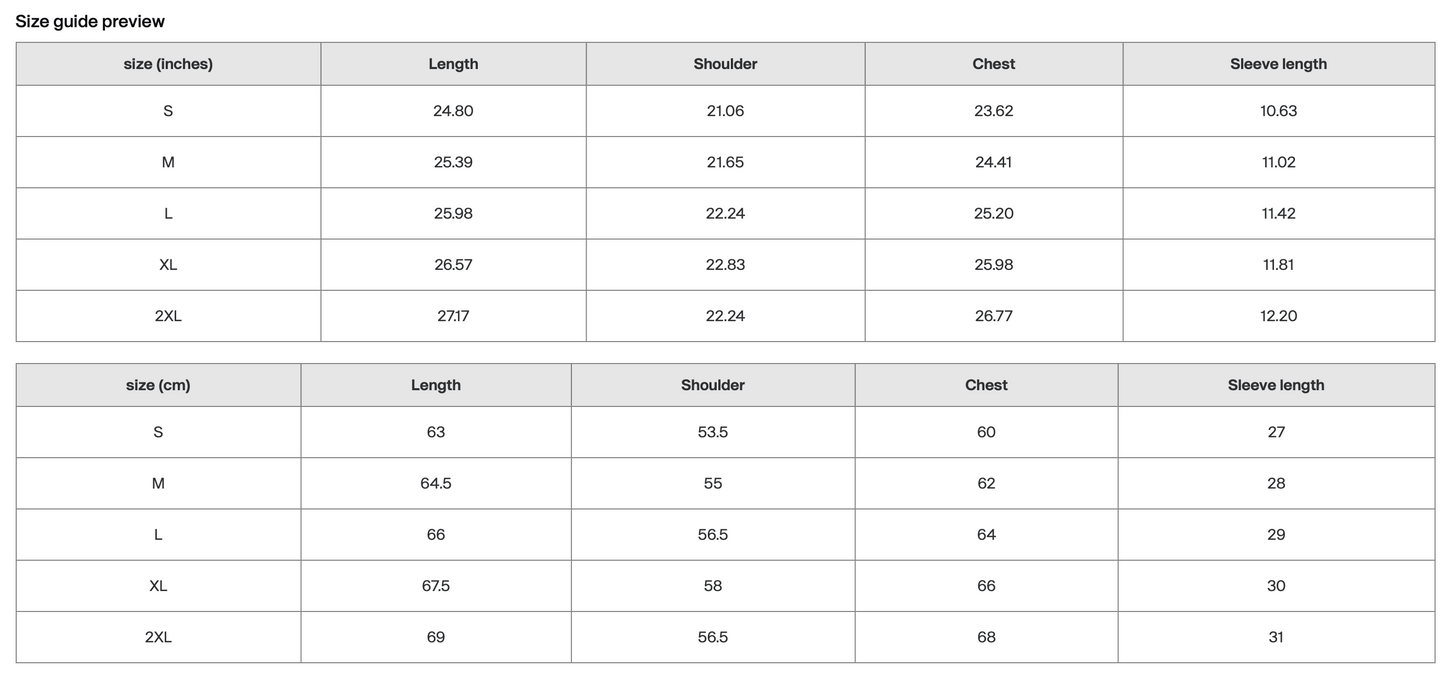
Task: Click the 21.65 shoulder value
Action: pyautogui.click(x=725, y=162)
